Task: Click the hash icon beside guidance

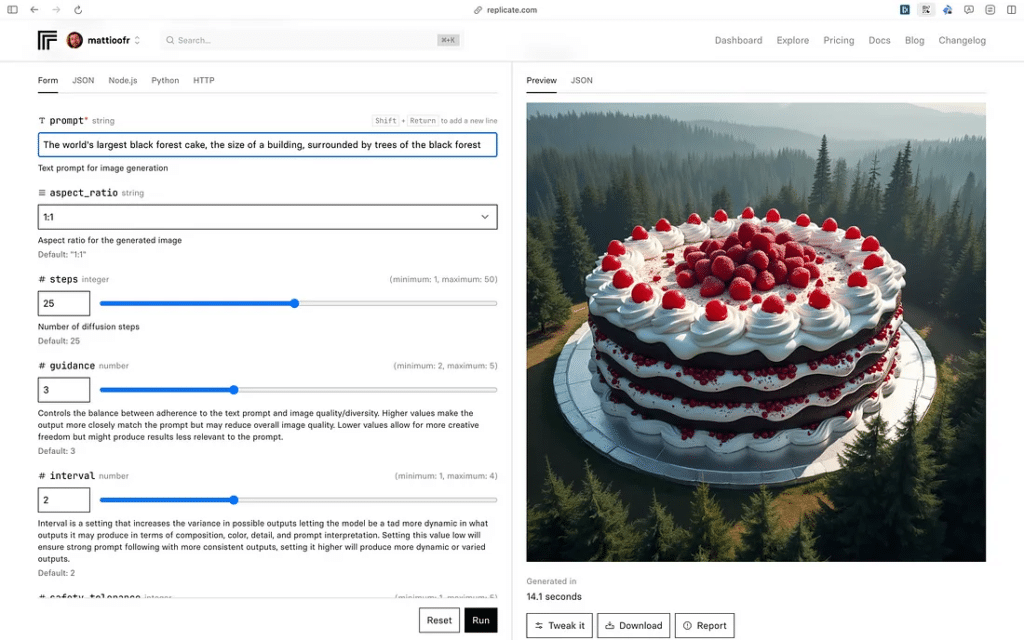Action: click(x=42, y=366)
